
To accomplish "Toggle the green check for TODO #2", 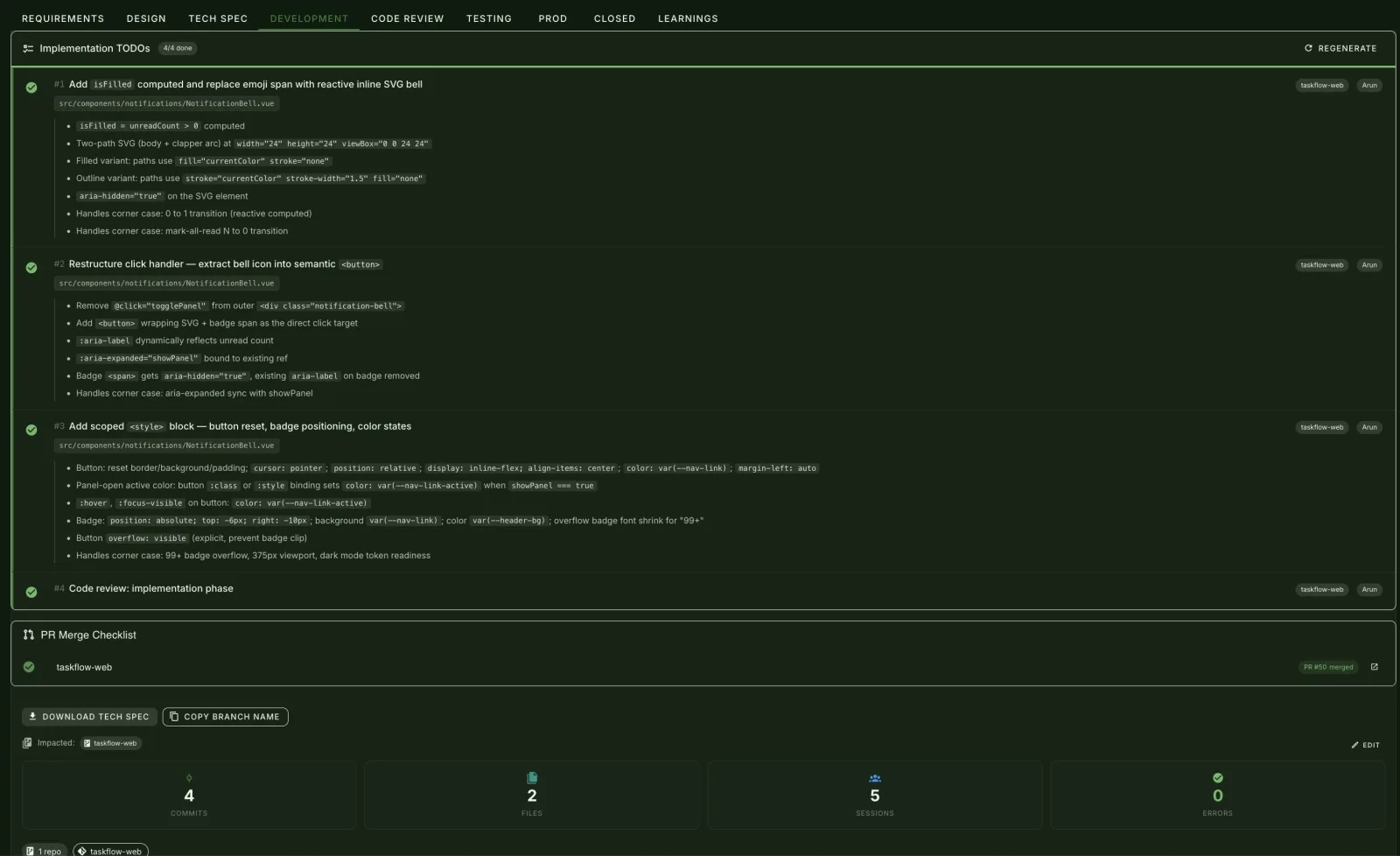I will [x=31, y=267].
